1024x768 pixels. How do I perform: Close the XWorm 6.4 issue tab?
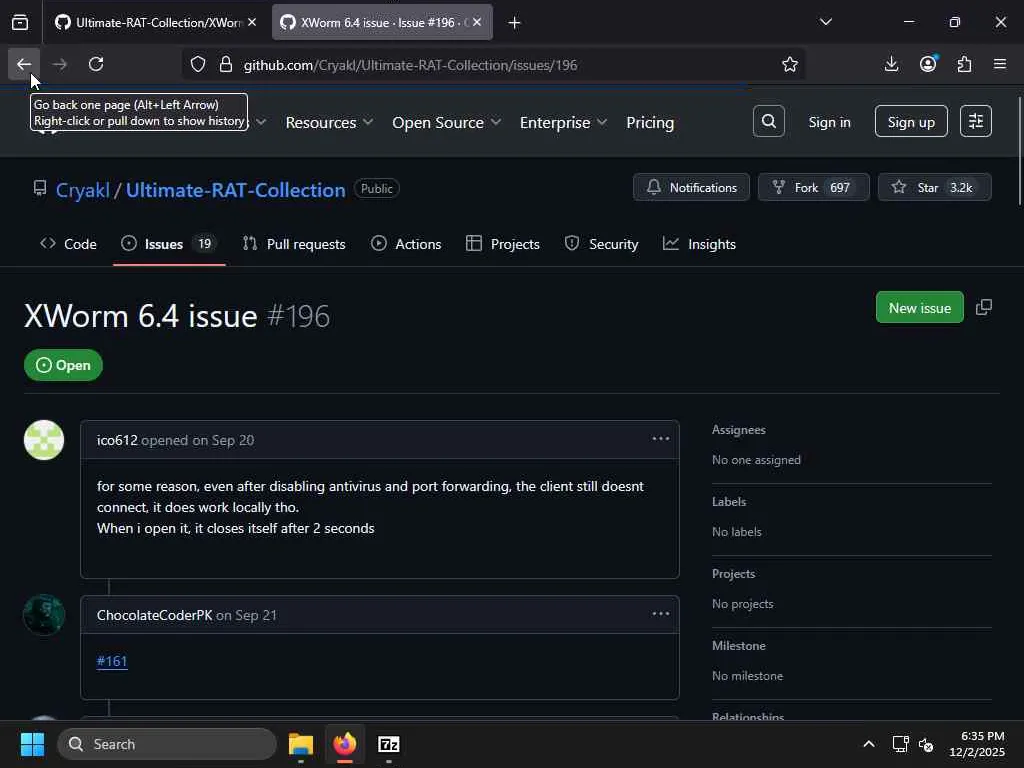tap(477, 22)
